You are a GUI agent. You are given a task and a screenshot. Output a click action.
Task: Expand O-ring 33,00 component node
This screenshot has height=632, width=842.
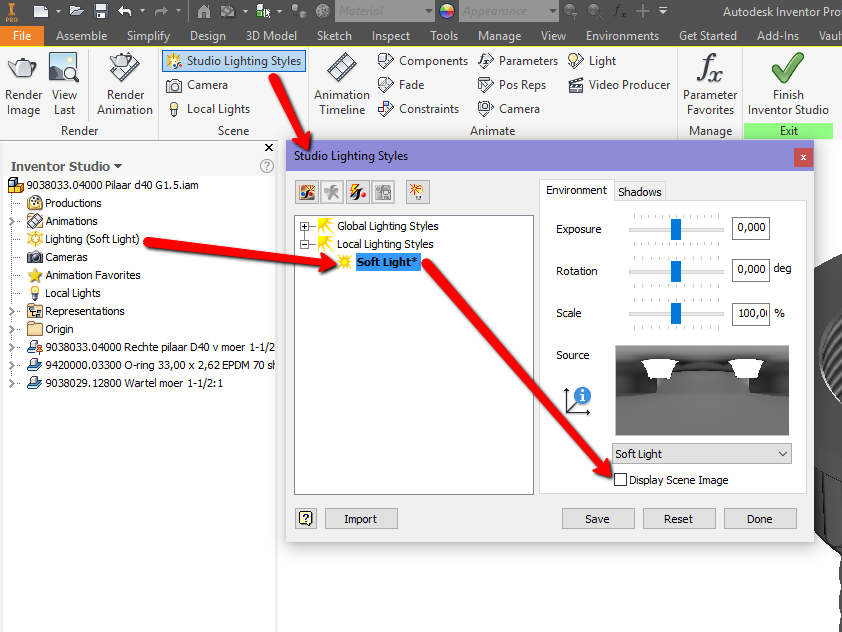coord(12,365)
